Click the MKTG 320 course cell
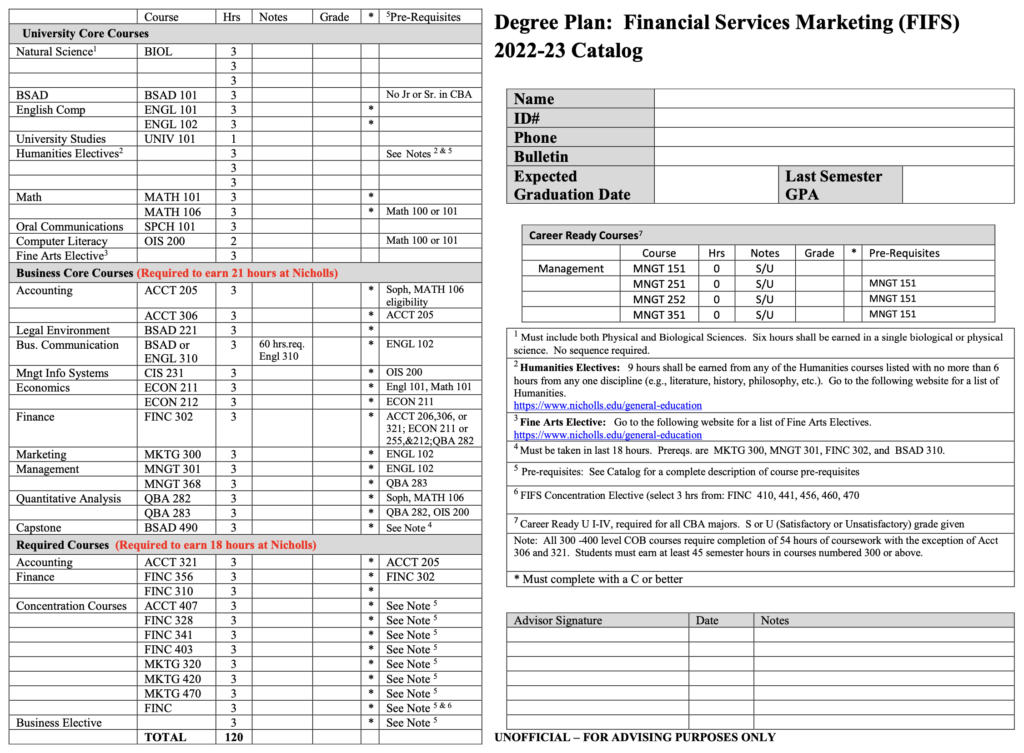 (x=176, y=664)
